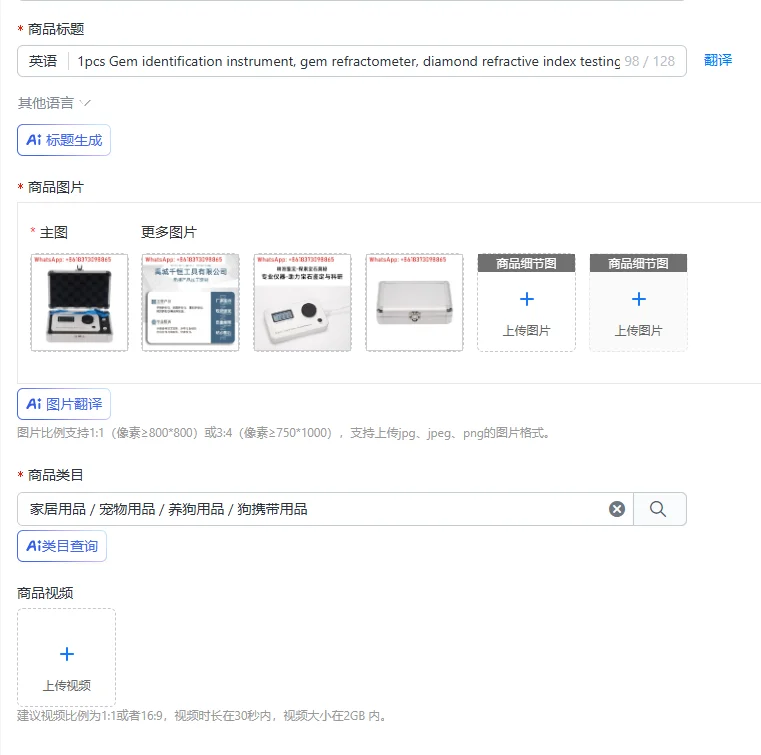The height and width of the screenshot is (755, 761).
Task: Click the 商品图片 section label
Action: coord(56,187)
